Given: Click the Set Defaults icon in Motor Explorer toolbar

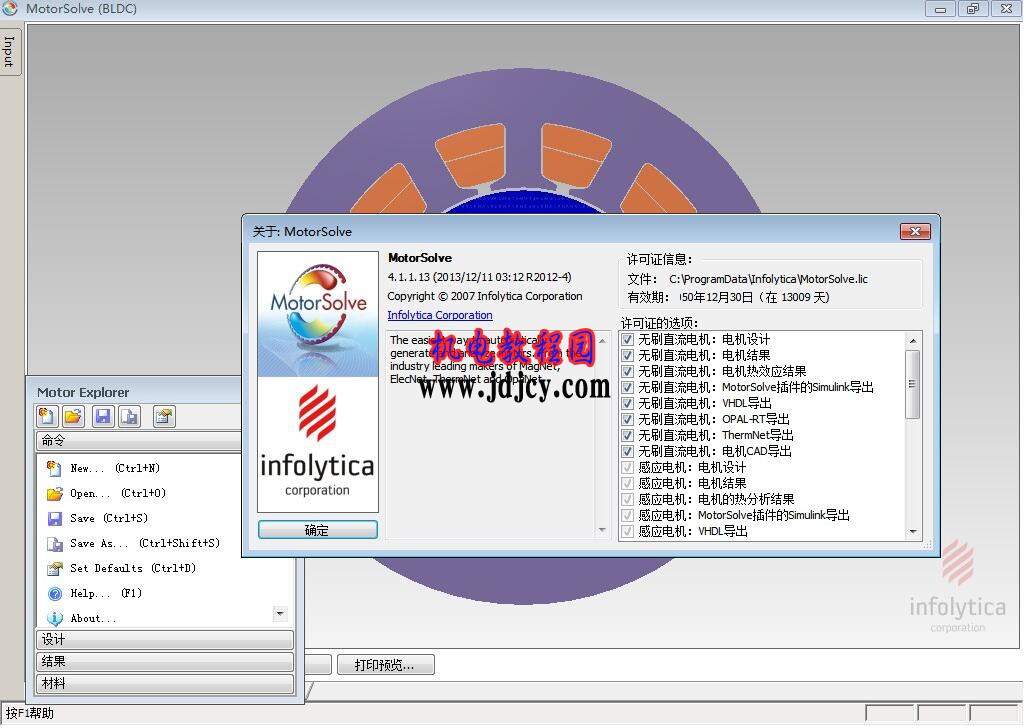Looking at the screenshot, I should 164,416.
